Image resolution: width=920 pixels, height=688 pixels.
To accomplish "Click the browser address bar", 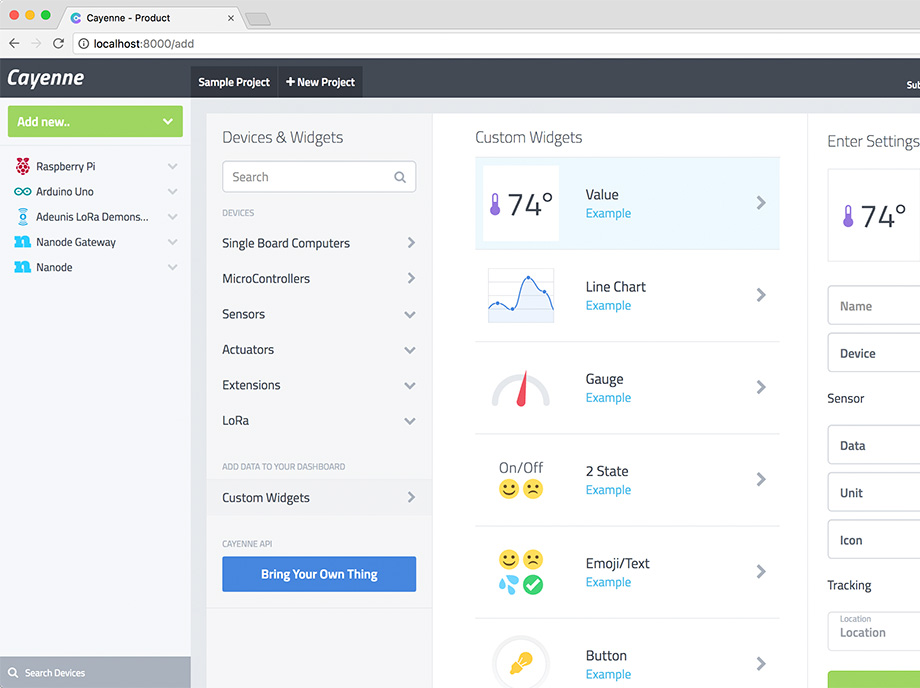I will click(496, 43).
